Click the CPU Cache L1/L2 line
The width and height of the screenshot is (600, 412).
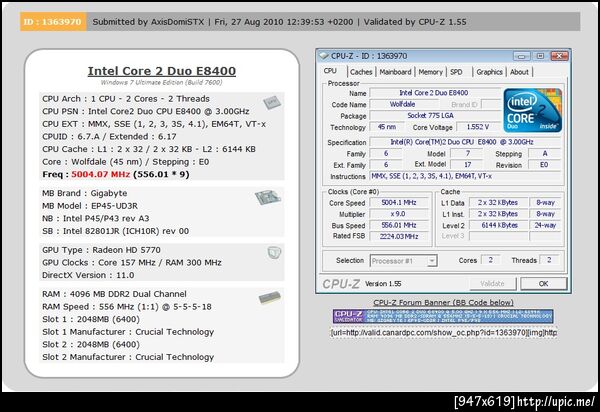[149, 149]
